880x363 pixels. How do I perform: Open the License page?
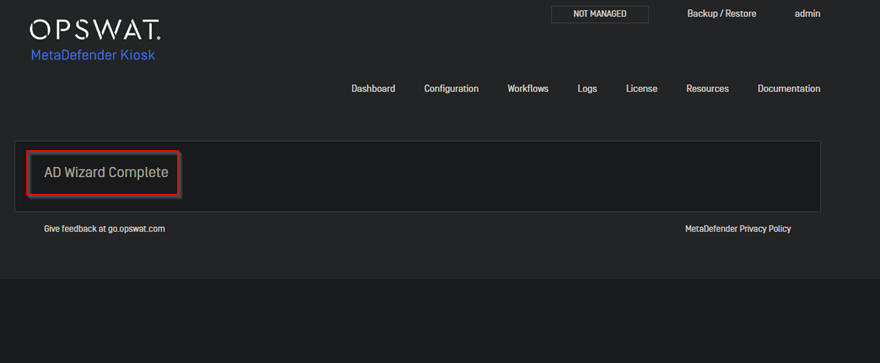tap(641, 89)
